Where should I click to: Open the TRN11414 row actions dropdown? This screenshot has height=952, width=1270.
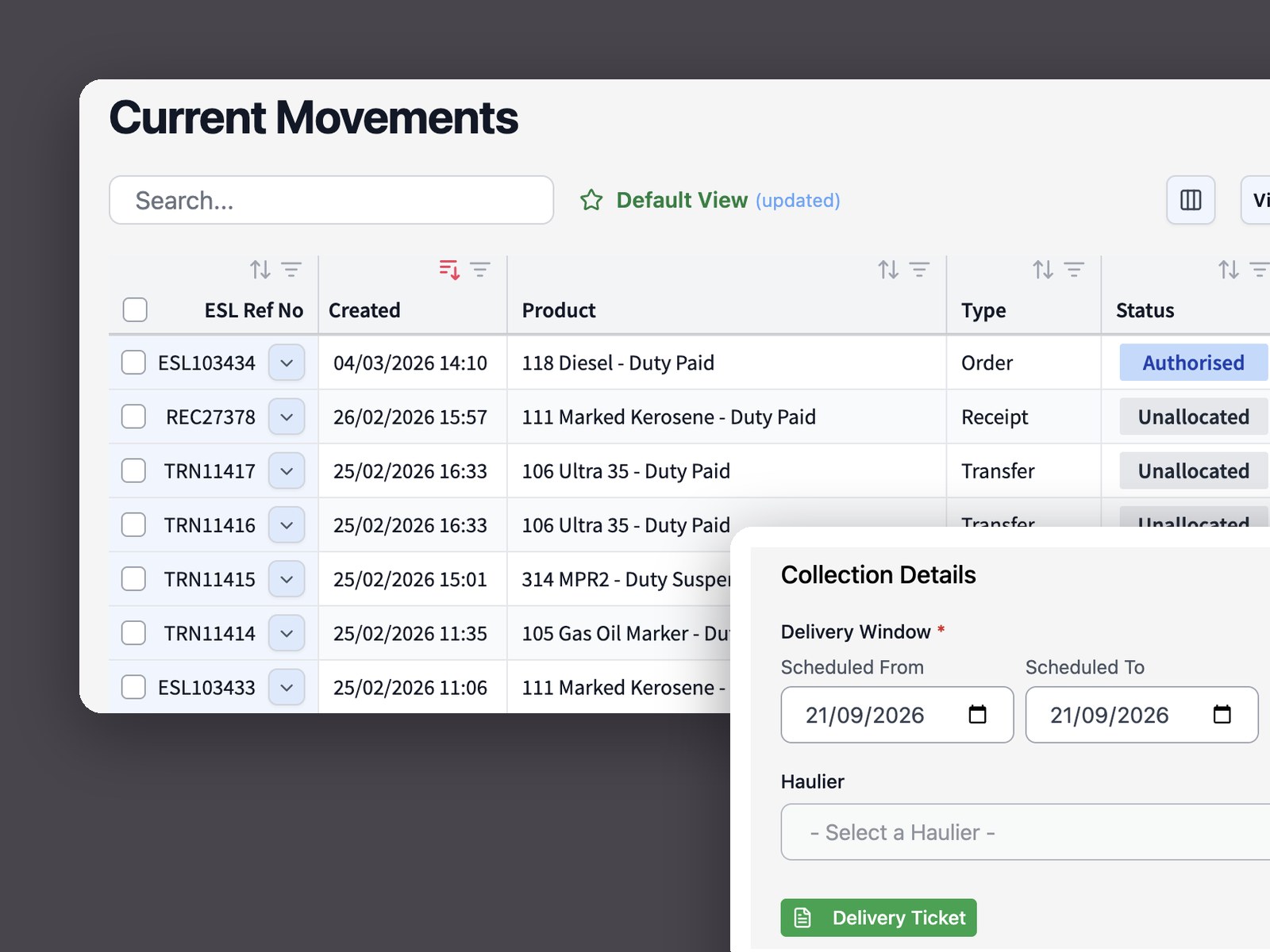pos(287,633)
